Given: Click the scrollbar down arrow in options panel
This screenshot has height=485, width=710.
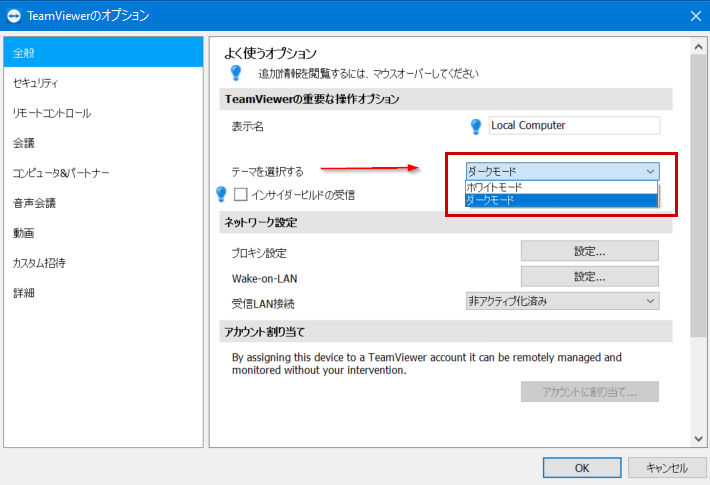Looking at the screenshot, I should [698, 438].
